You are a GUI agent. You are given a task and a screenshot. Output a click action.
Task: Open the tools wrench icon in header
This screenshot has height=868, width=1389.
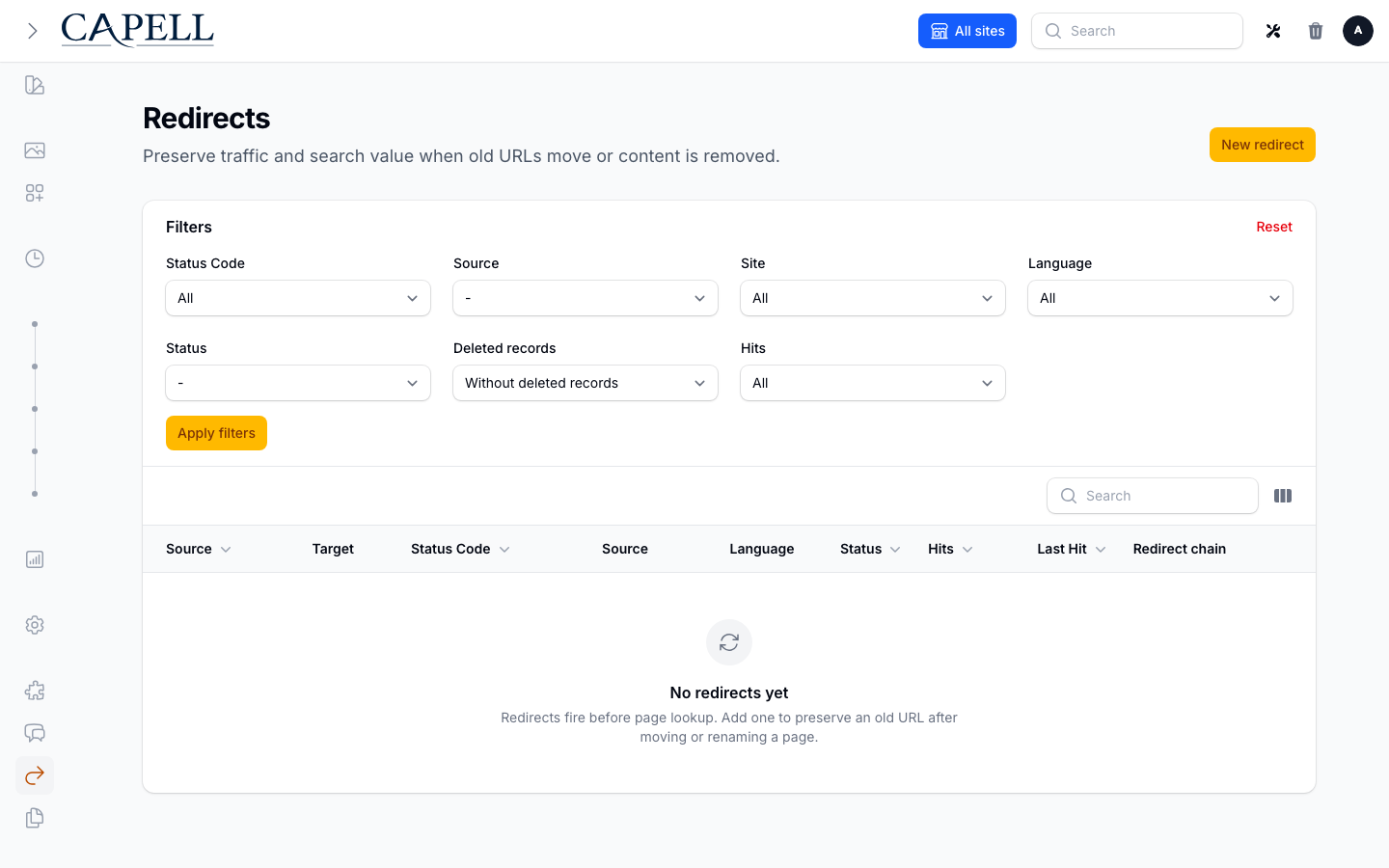pyautogui.click(x=1273, y=31)
